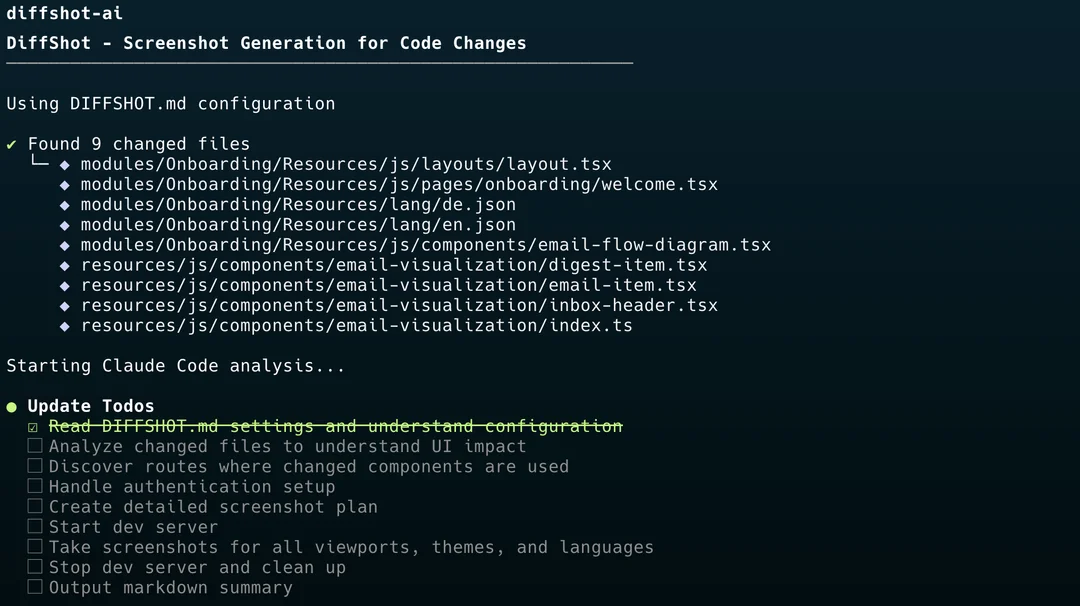Check the Start dev server todo box

coord(35,527)
